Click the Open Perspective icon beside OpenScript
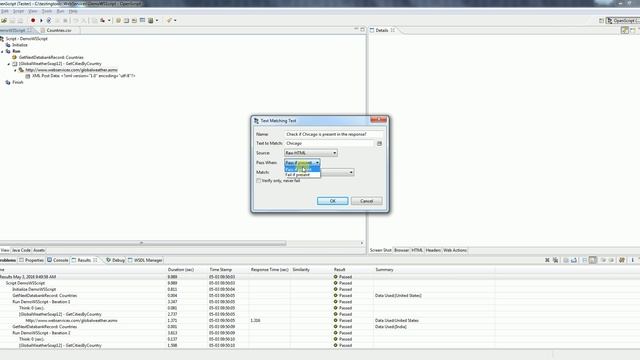Image resolution: width=640 pixels, height=360 pixels. (601, 20)
